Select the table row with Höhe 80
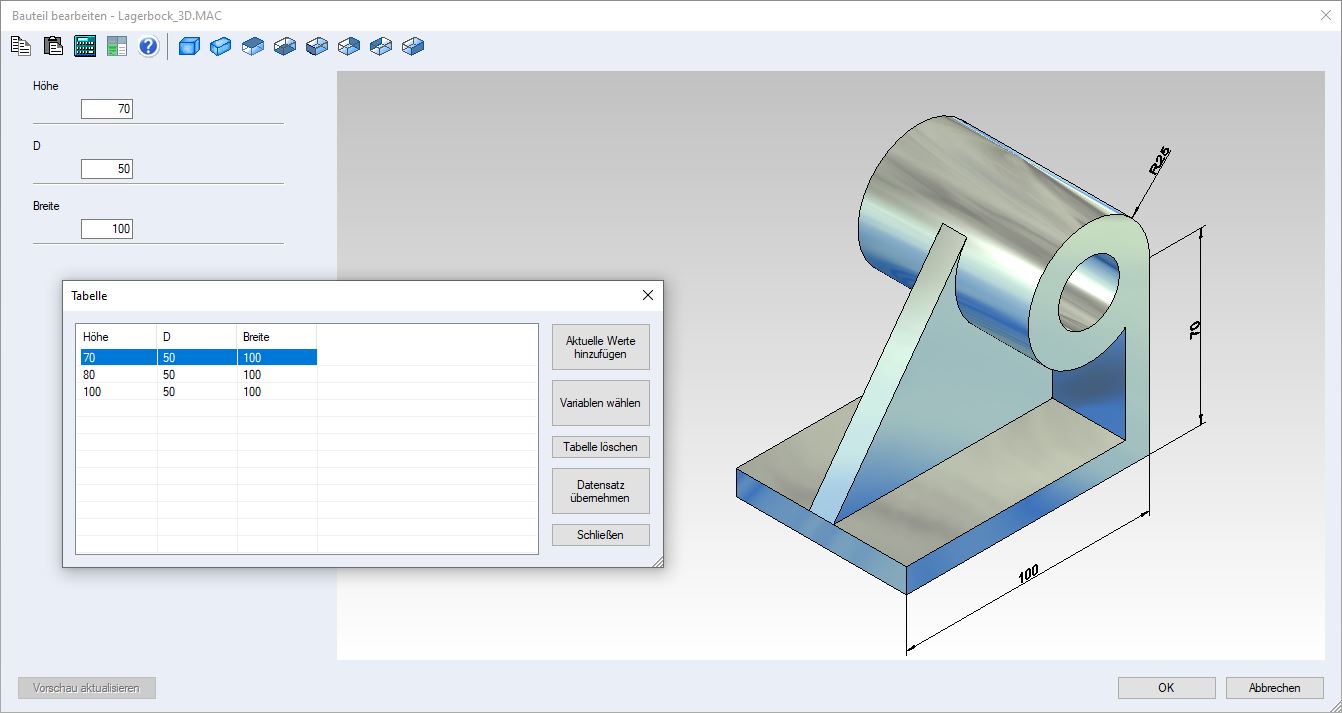Image resolution: width=1342 pixels, height=713 pixels. pos(198,375)
